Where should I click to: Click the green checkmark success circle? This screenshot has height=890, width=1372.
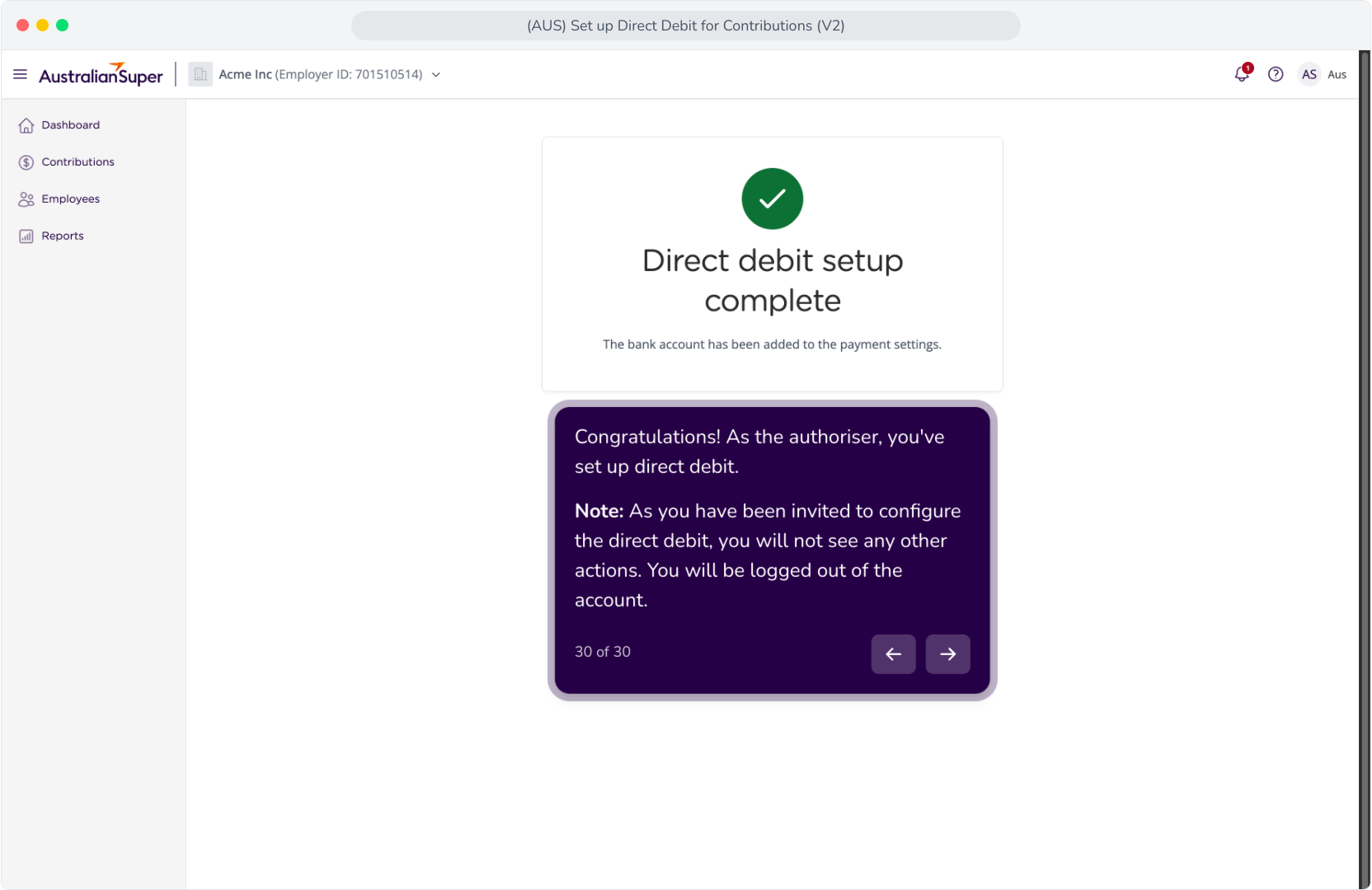tap(773, 199)
